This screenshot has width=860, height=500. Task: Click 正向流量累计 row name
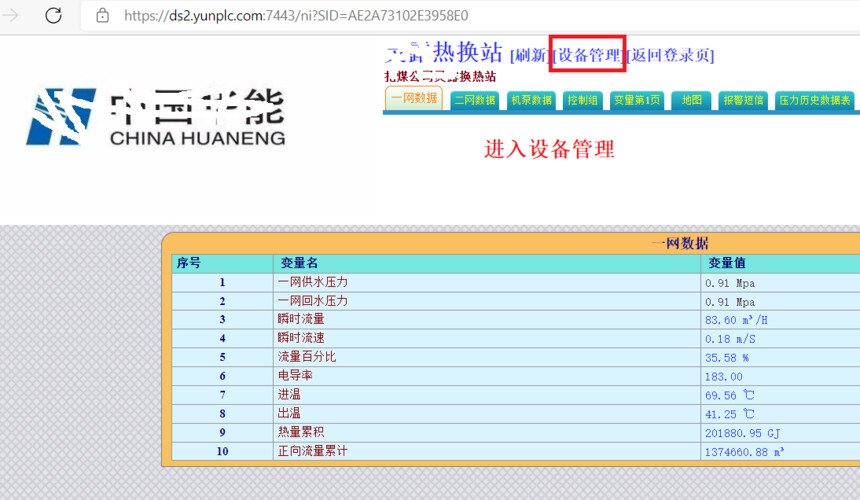pos(313,451)
